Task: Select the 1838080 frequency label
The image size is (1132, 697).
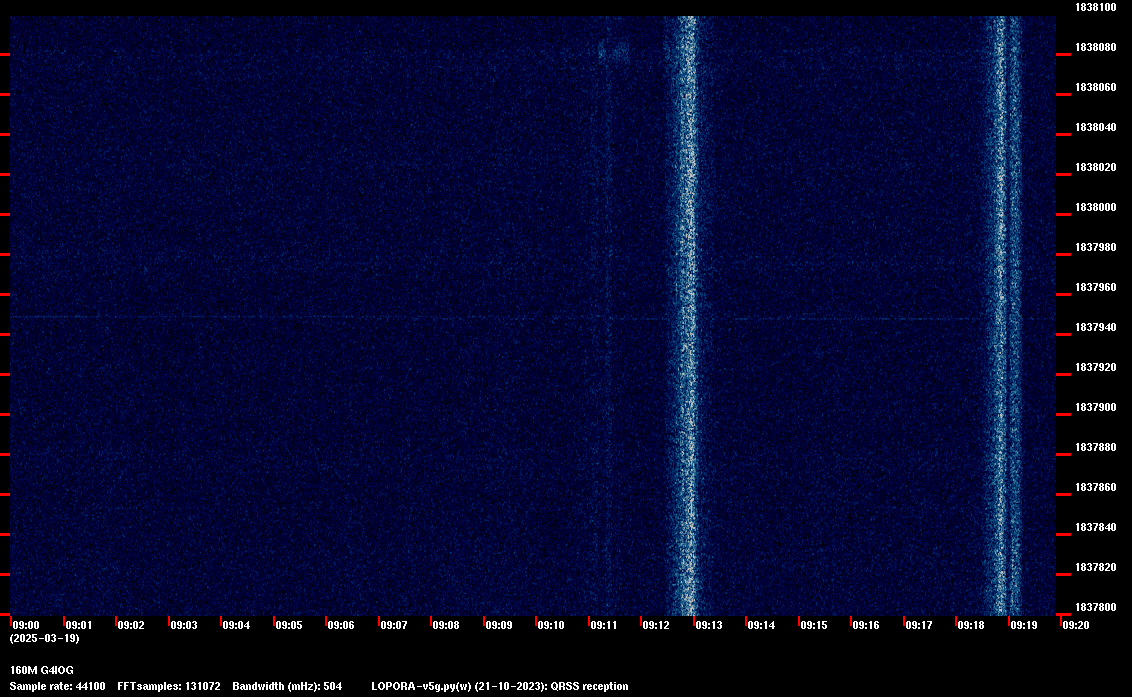Action: [x=1095, y=48]
